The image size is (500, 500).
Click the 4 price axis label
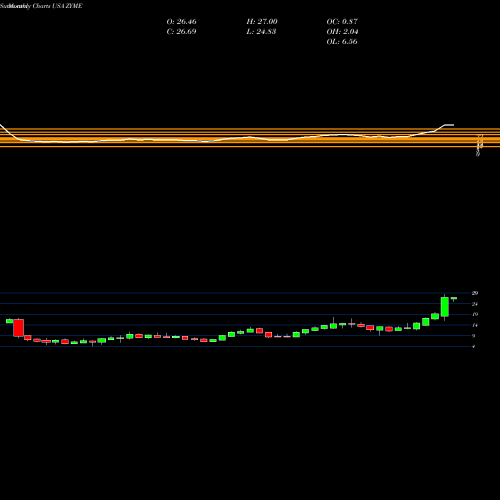[x=474, y=346]
